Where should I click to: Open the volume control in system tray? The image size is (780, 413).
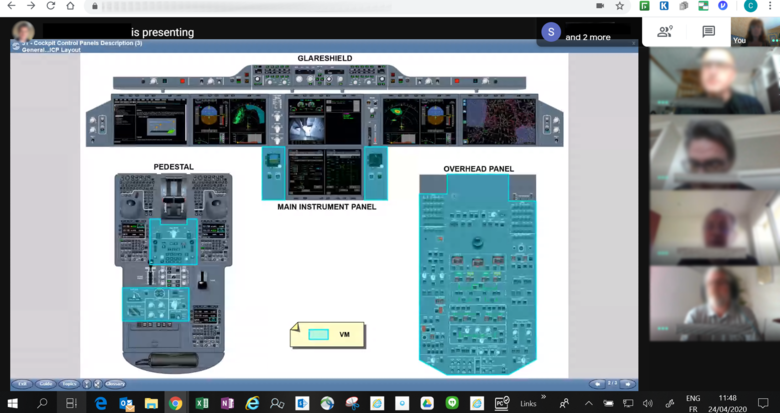point(648,404)
